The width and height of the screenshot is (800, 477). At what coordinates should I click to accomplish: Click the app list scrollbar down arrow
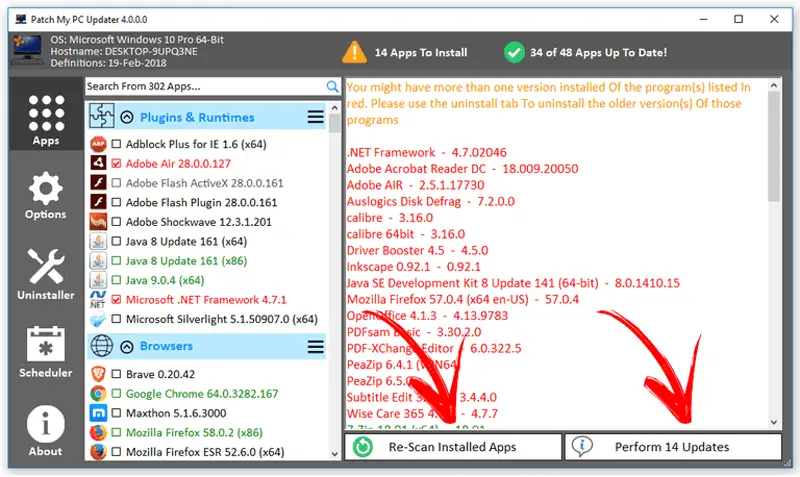pos(335,454)
